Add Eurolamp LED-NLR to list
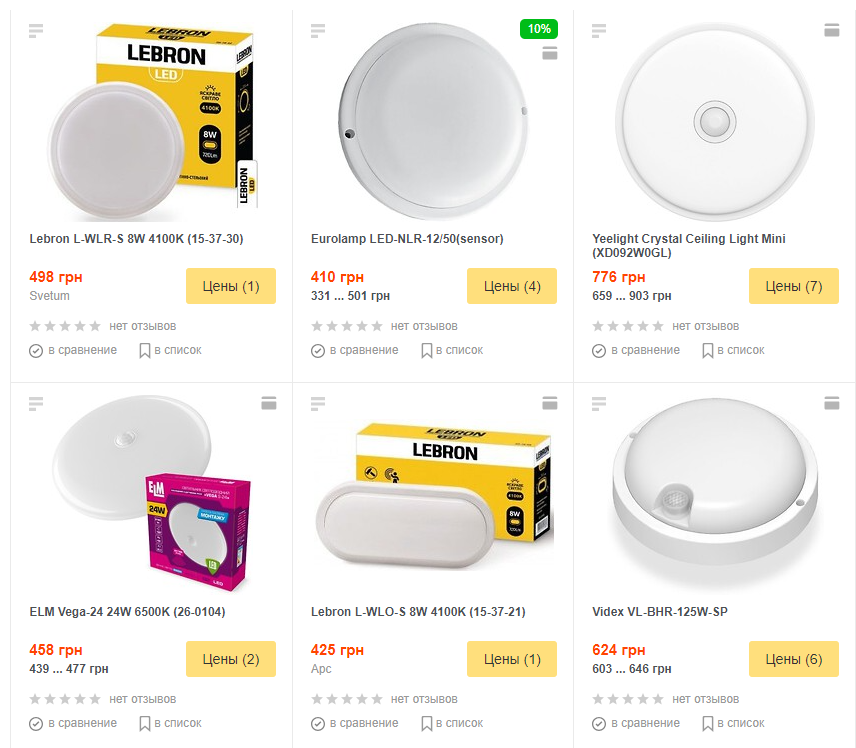 (452, 350)
